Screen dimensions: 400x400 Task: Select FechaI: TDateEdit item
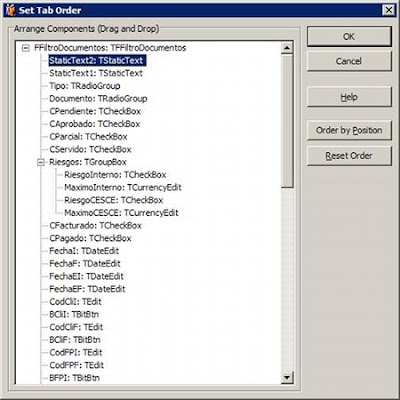coord(84,251)
